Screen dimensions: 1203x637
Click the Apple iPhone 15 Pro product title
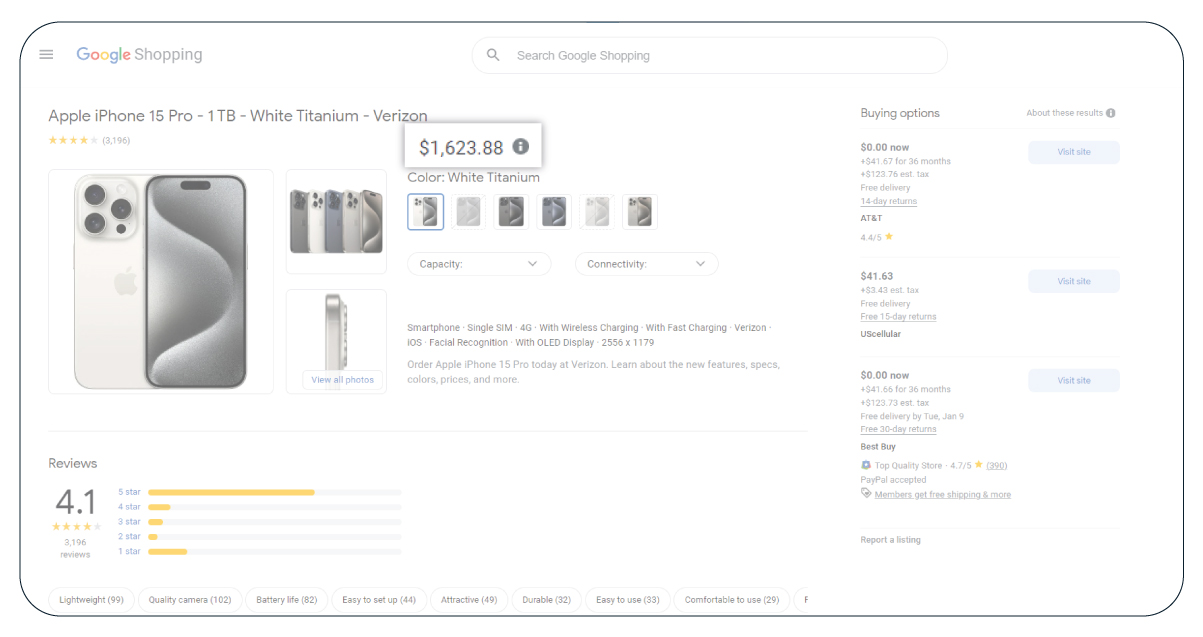238,116
